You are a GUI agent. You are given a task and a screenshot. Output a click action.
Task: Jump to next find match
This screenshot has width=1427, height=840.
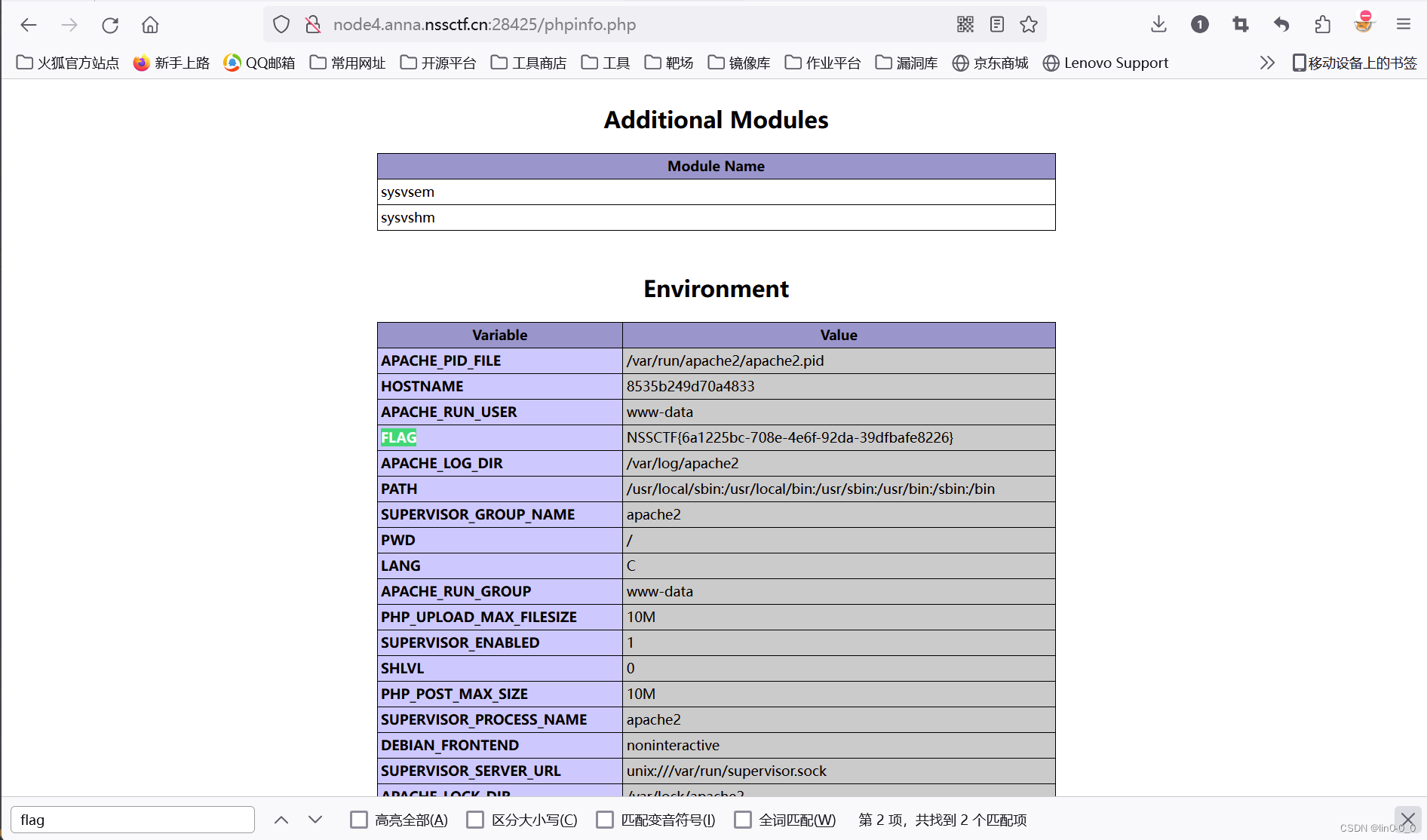[315, 820]
